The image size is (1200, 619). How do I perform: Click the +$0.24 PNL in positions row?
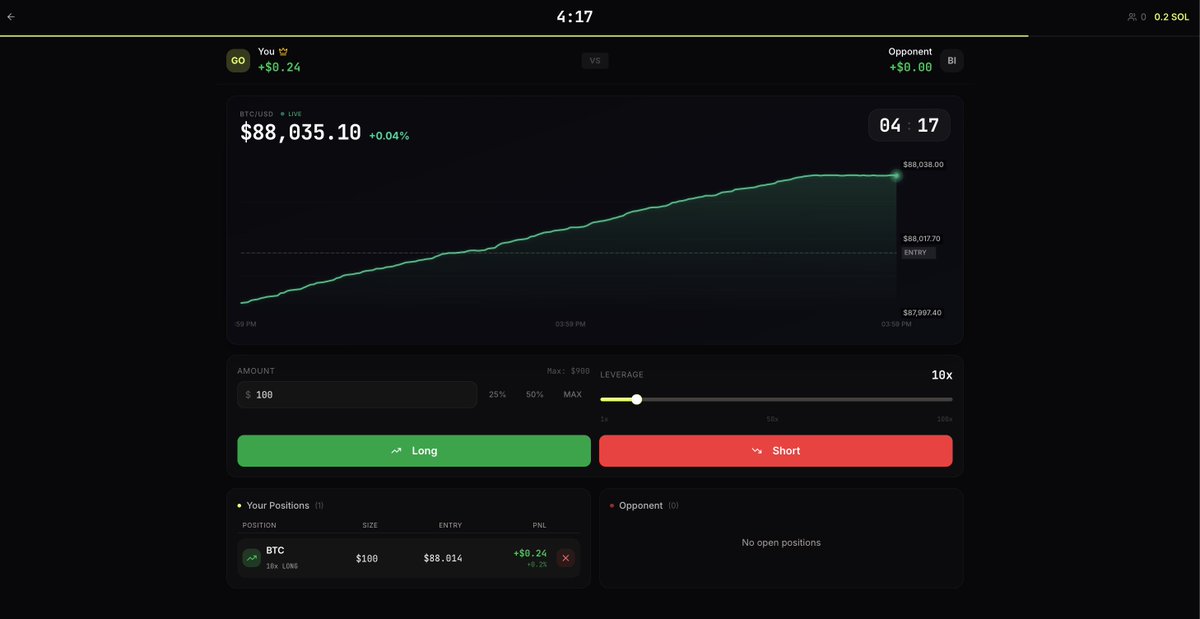coord(530,553)
